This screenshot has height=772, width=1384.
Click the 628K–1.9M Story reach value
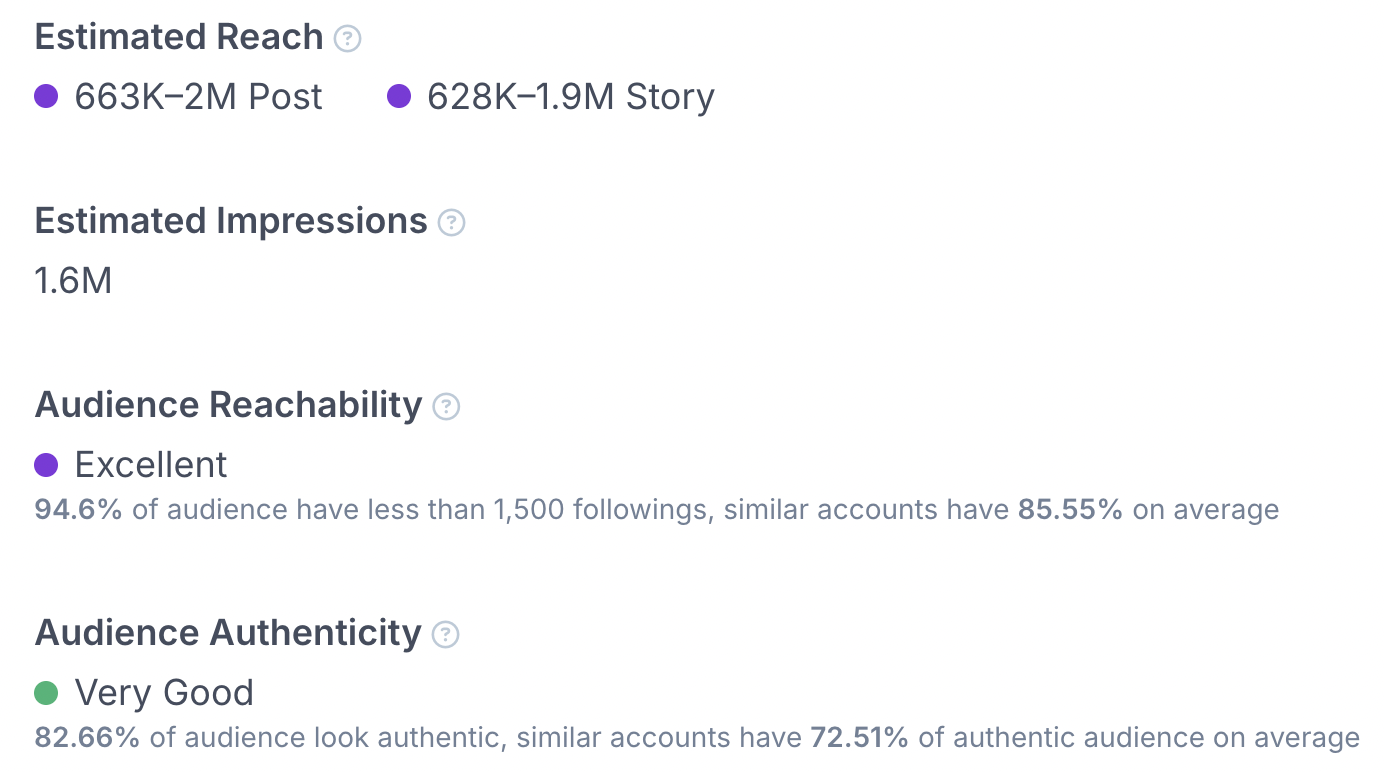tap(571, 97)
